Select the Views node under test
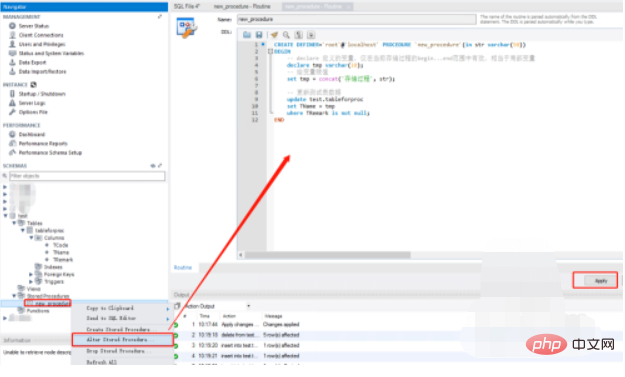 pyautogui.click(x=33, y=289)
